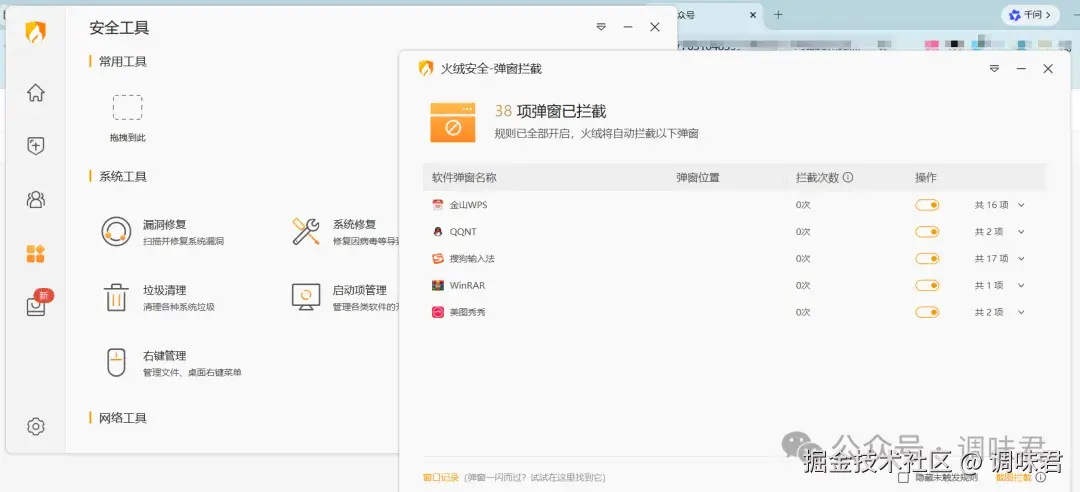Image resolution: width=1080 pixels, height=492 pixels.
Task: Toggle popup blocking for QQNT
Action: (x=927, y=232)
